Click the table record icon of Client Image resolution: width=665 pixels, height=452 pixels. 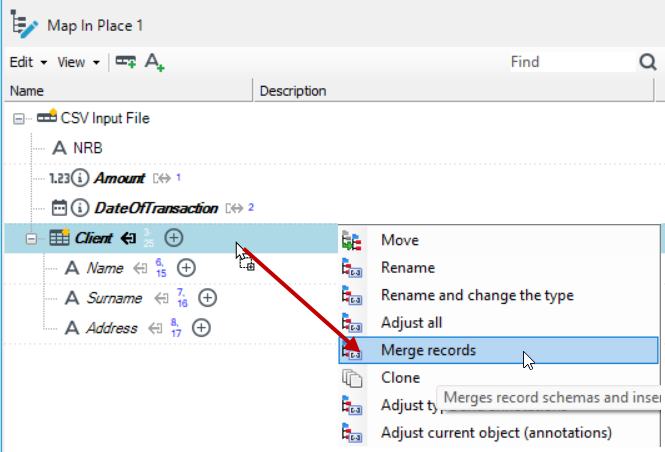click(x=59, y=237)
